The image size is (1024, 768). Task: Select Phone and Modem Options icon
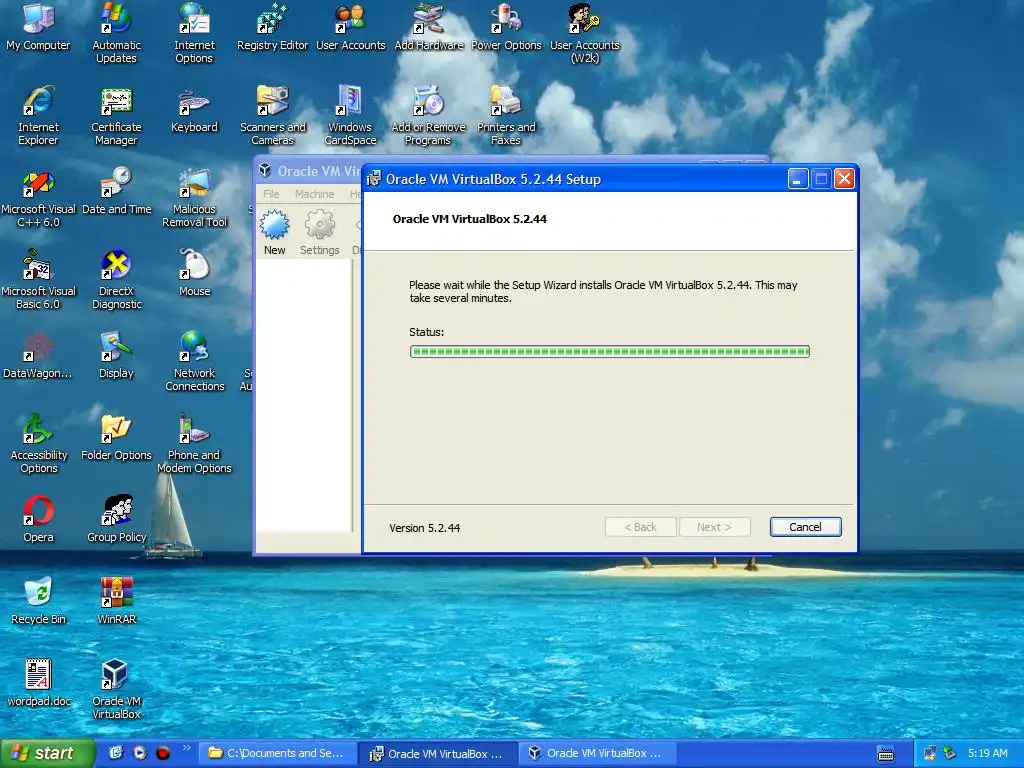[x=194, y=443]
